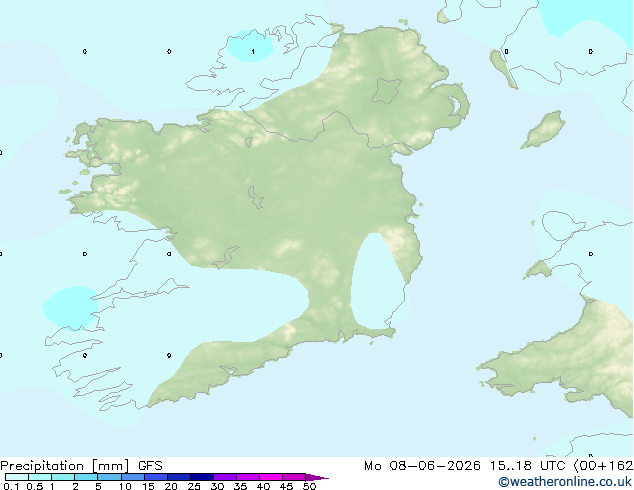Click the 20–25 mm legend color swatch

point(179,477)
